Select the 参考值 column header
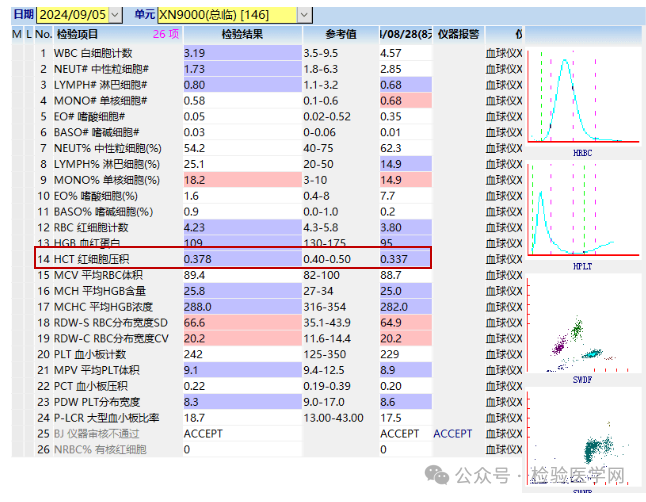Image resolution: width=646 pixels, height=502 pixels. click(341, 34)
